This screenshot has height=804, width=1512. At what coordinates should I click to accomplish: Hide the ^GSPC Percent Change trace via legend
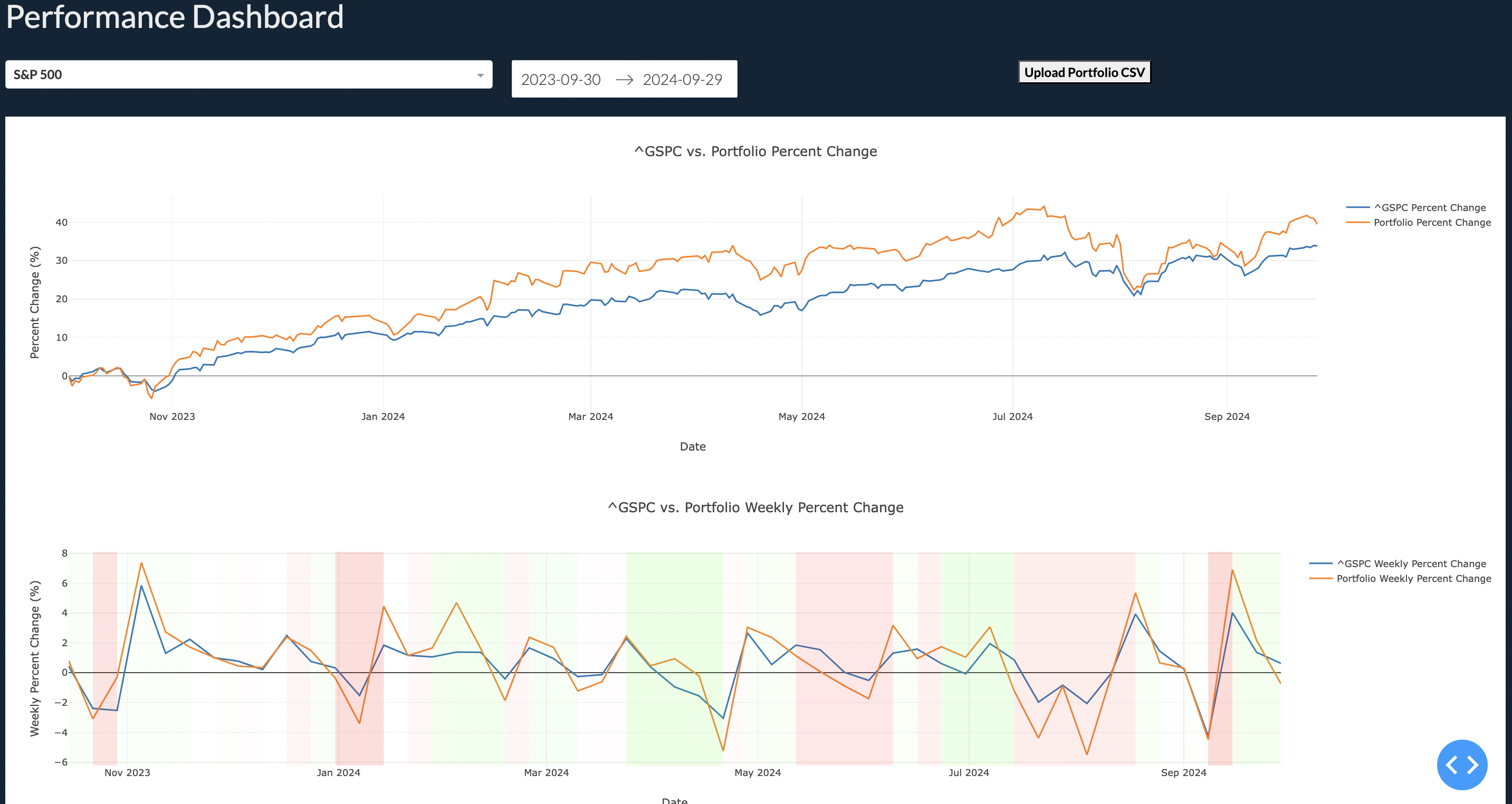tap(1429, 208)
